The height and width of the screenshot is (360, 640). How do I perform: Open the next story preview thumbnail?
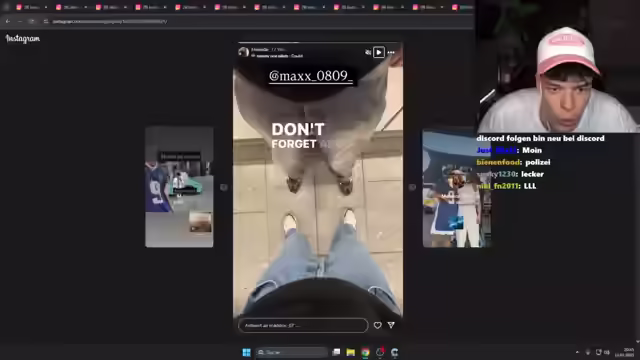[456, 189]
